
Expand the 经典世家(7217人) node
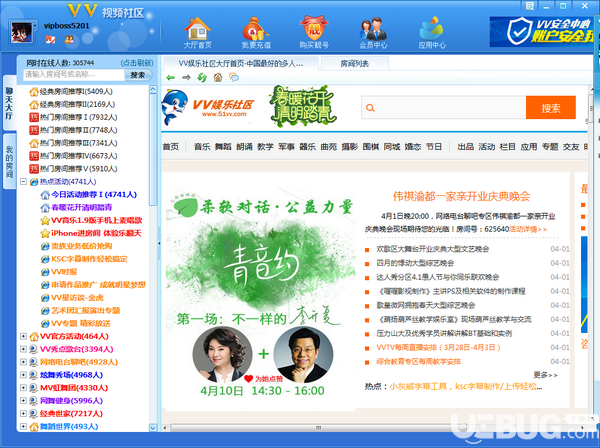point(23,413)
